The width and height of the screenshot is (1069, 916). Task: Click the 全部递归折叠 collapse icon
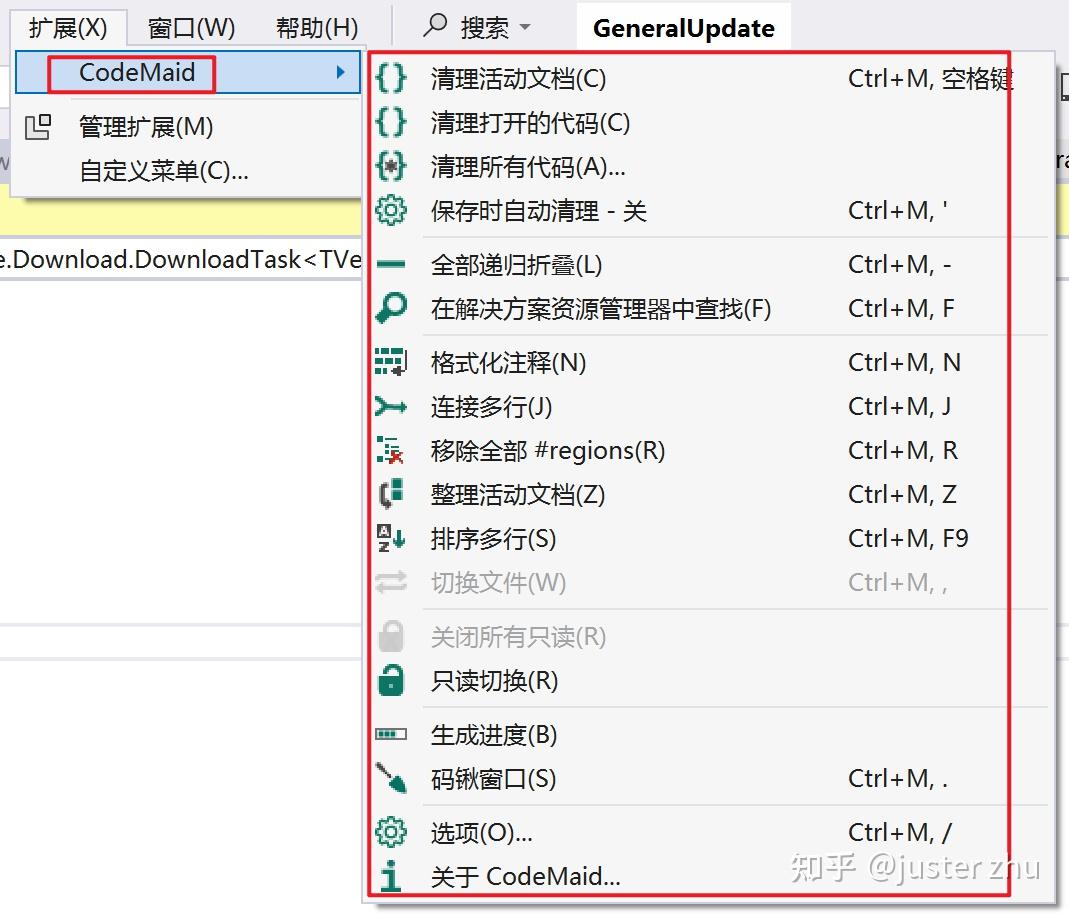(x=390, y=264)
